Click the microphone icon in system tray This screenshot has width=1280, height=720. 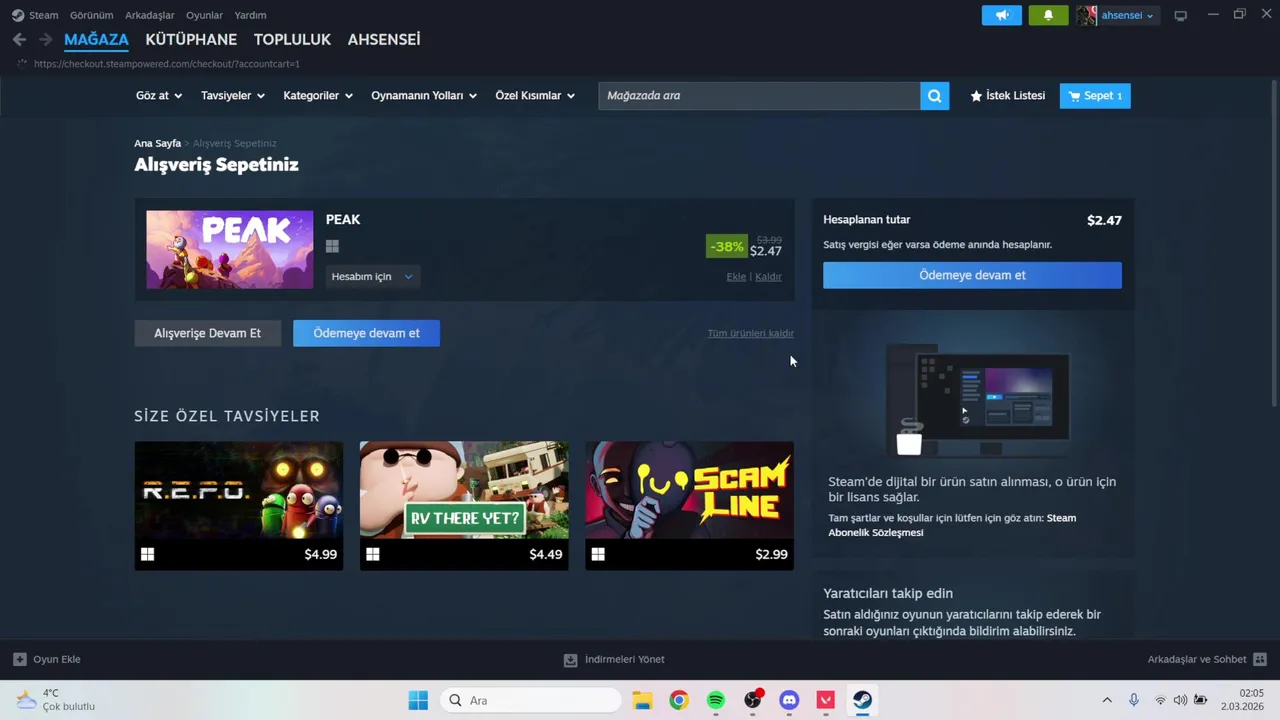[x=1133, y=700]
